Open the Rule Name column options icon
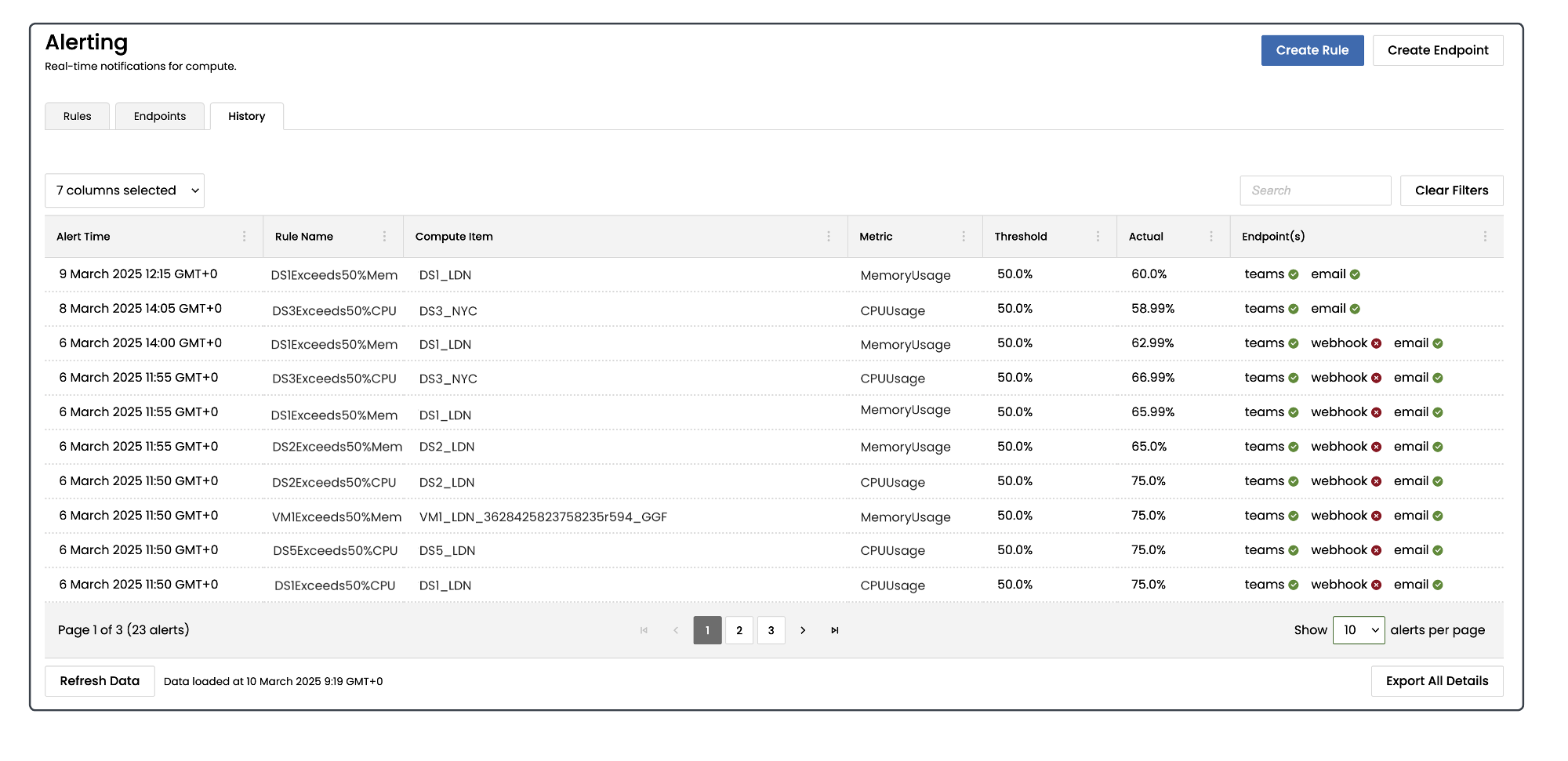 [384, 237]
